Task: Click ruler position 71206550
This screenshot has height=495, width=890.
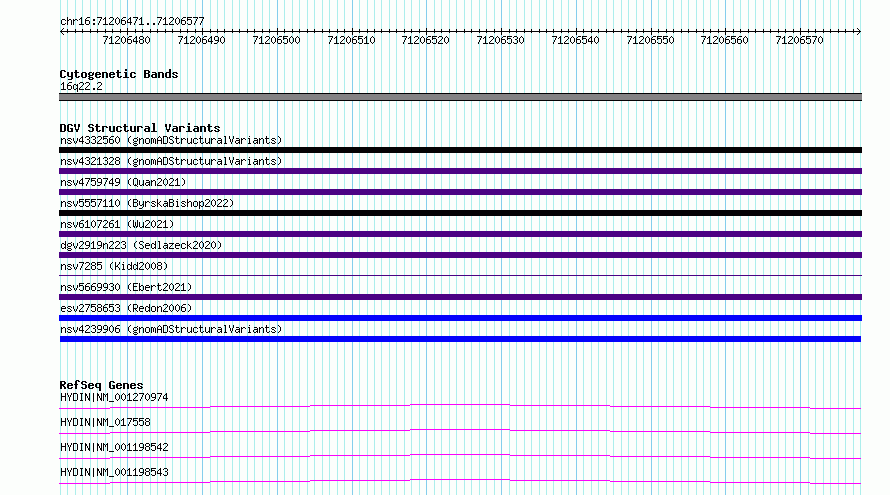Action: click(650, 40)
